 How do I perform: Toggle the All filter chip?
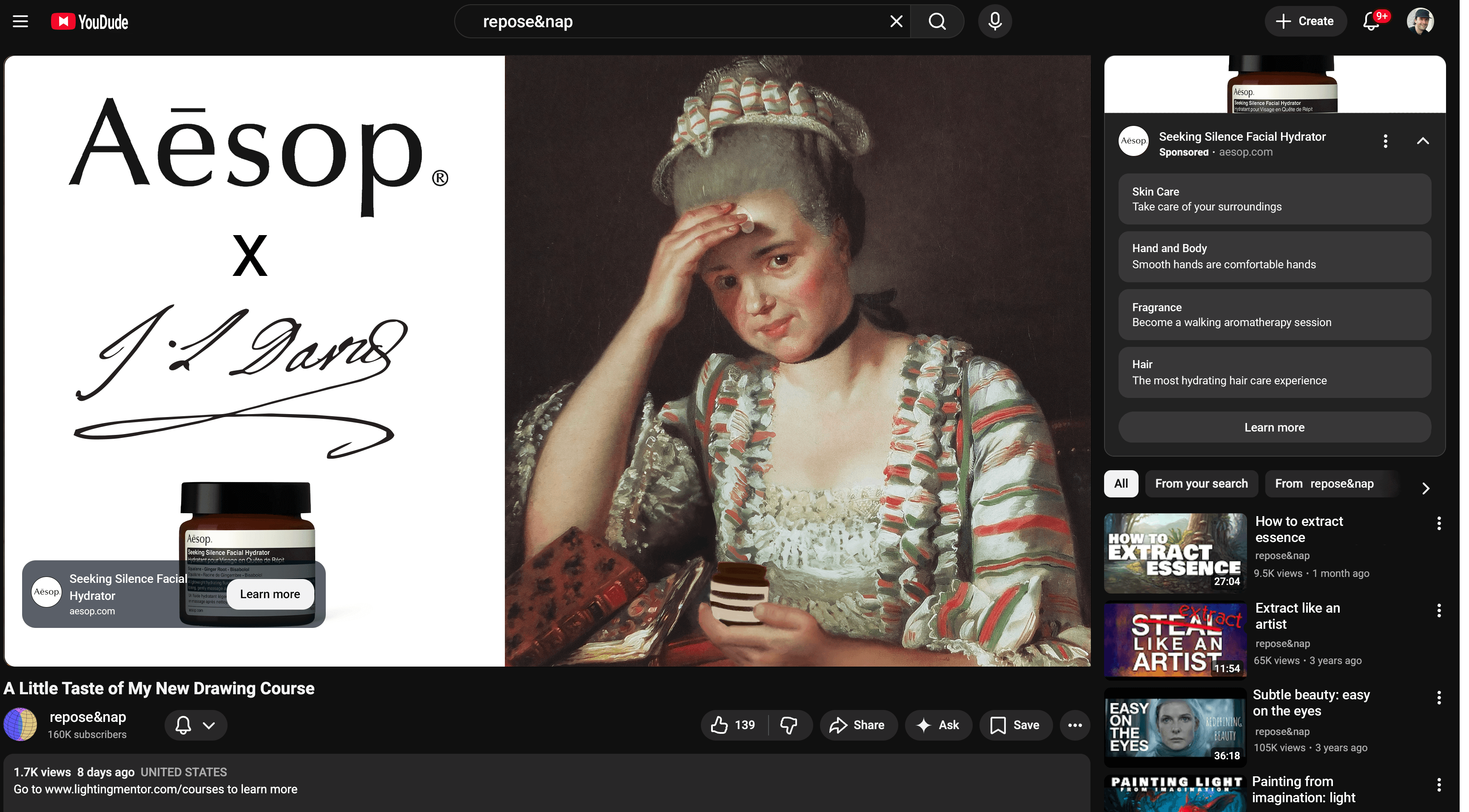[x=1121, y=483]
